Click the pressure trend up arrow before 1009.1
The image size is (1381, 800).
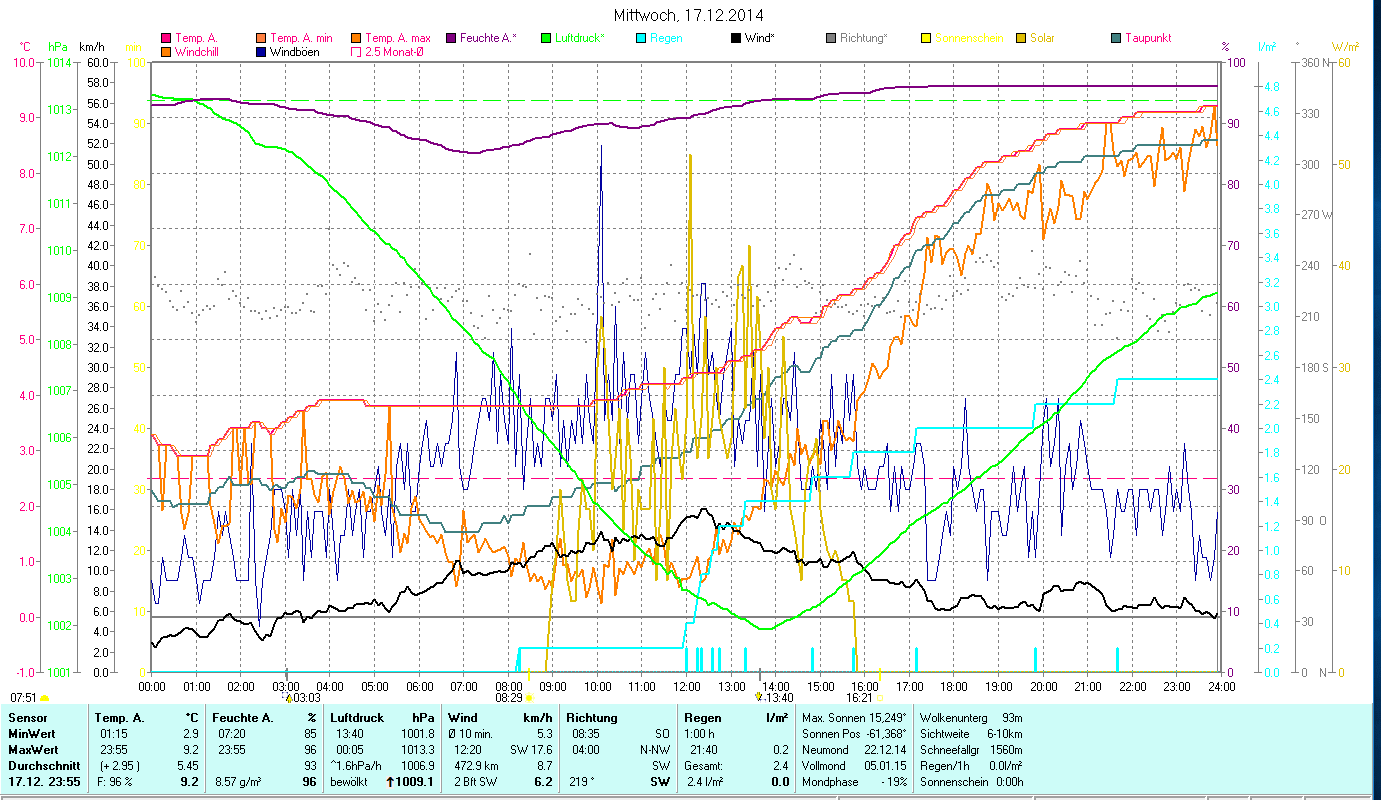388,782
